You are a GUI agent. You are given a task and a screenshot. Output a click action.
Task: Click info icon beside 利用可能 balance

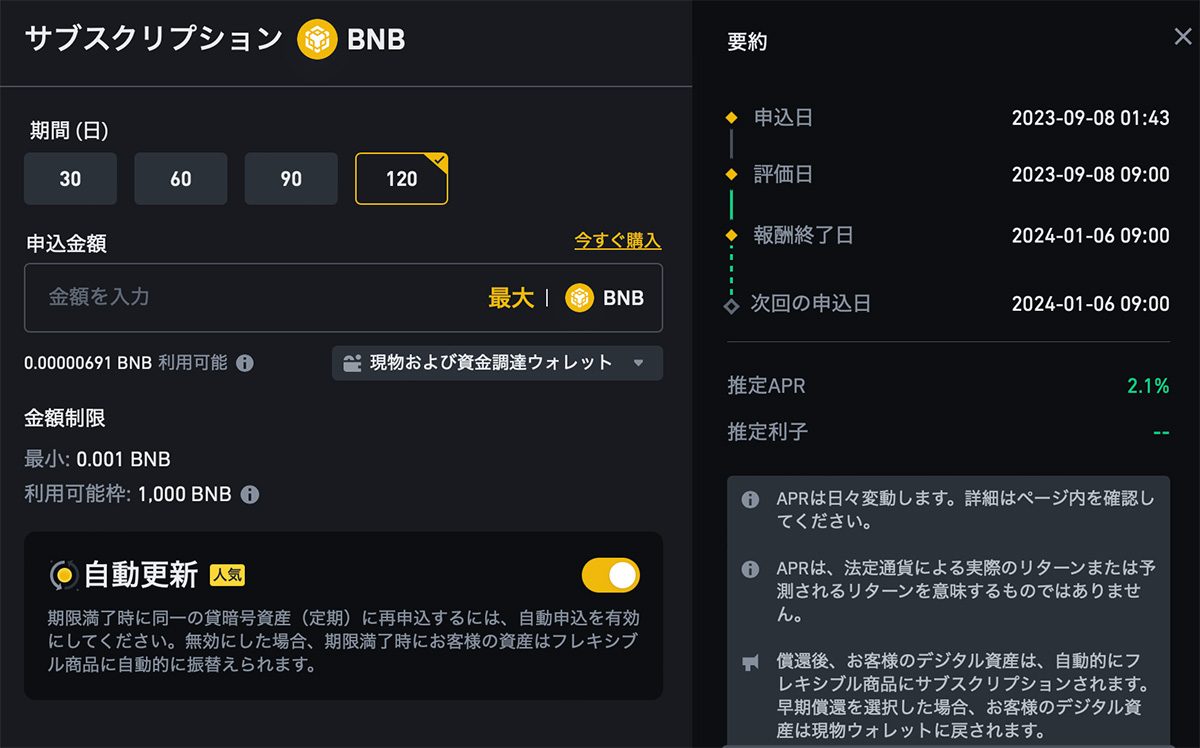pyautogui.click(x=244, y=363)
